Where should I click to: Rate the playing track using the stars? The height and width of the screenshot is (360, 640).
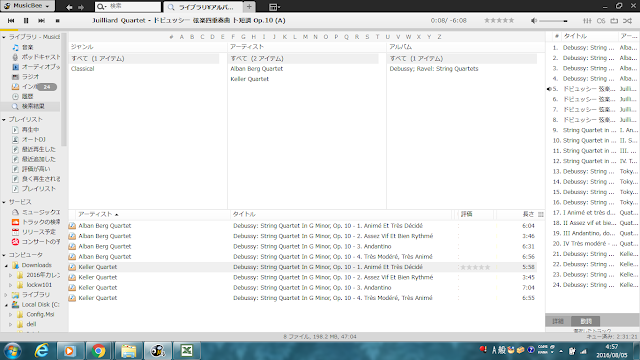point(499,20)
